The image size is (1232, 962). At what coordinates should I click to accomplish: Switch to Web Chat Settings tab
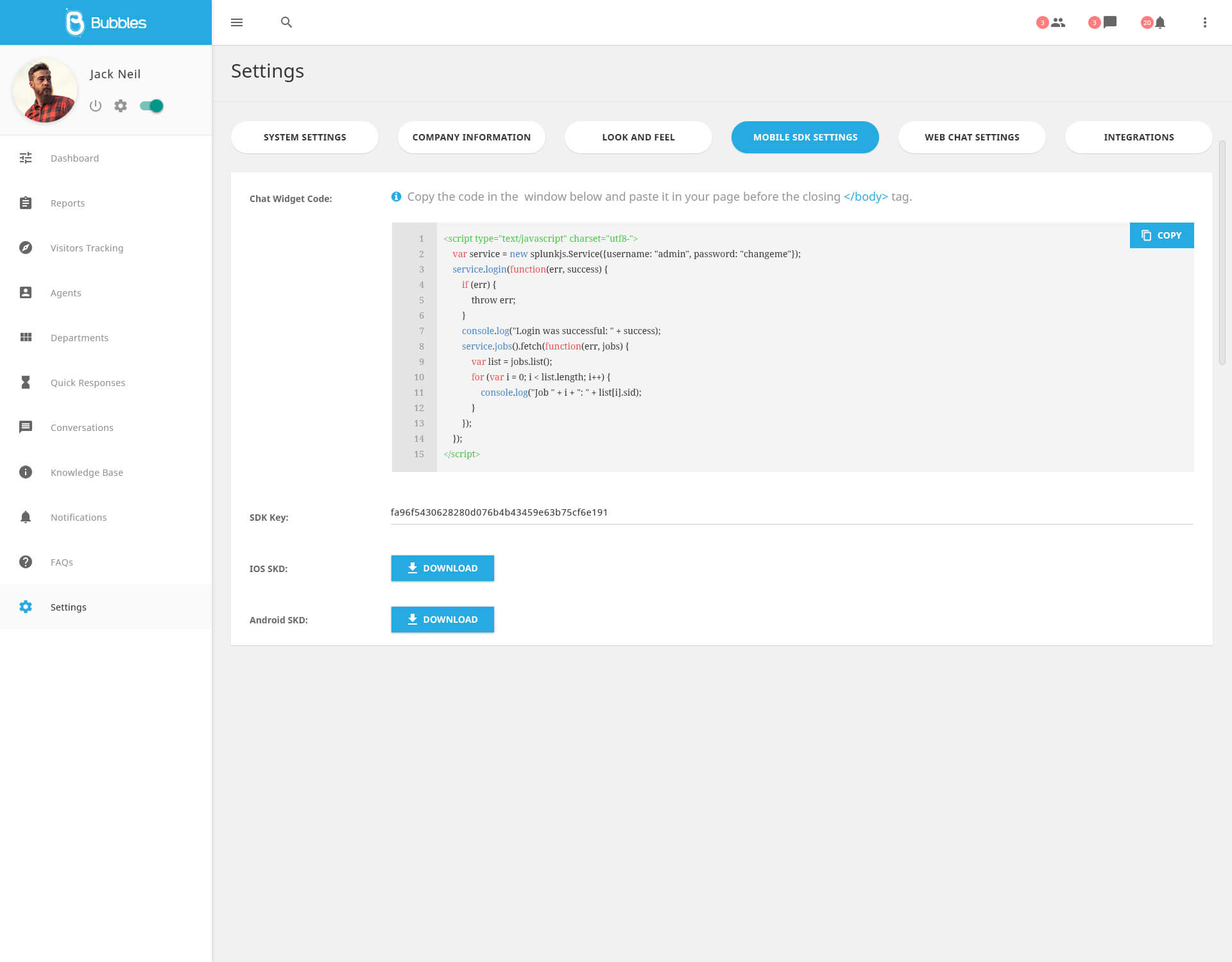point(972,137)
